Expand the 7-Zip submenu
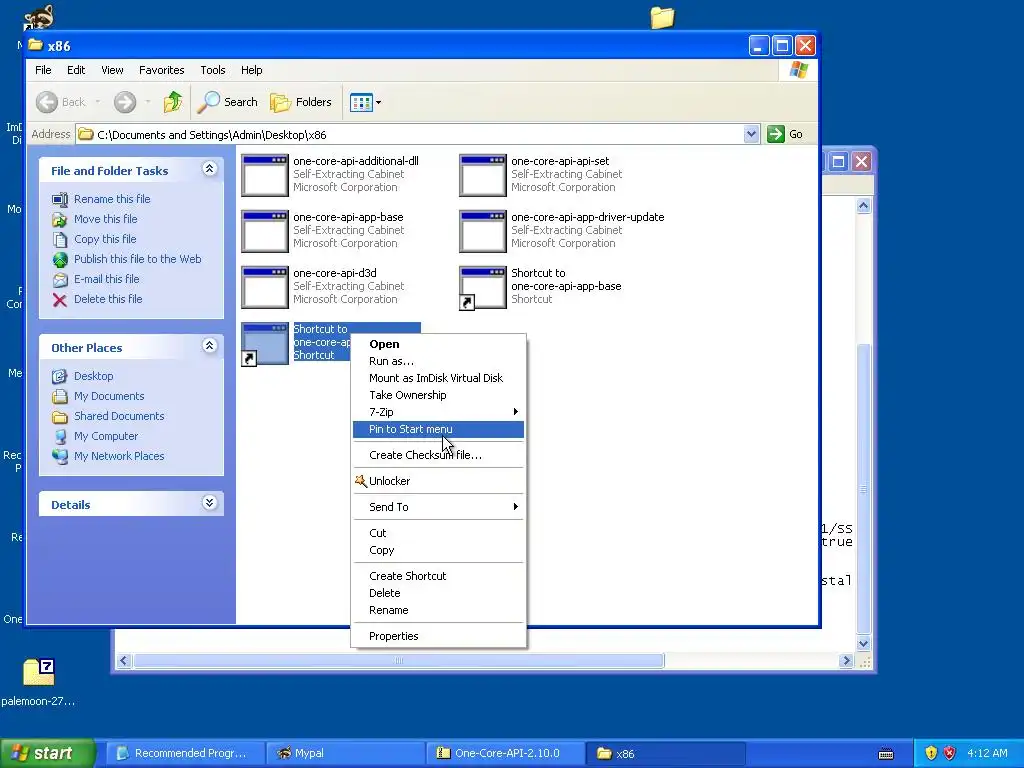Image resolution: width=1024 pixels, height=768 pixels. [438, 412]
